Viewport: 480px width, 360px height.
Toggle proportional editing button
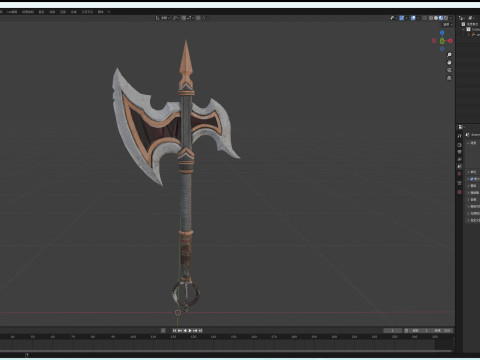pyautogui.click(x=198, y=18)
